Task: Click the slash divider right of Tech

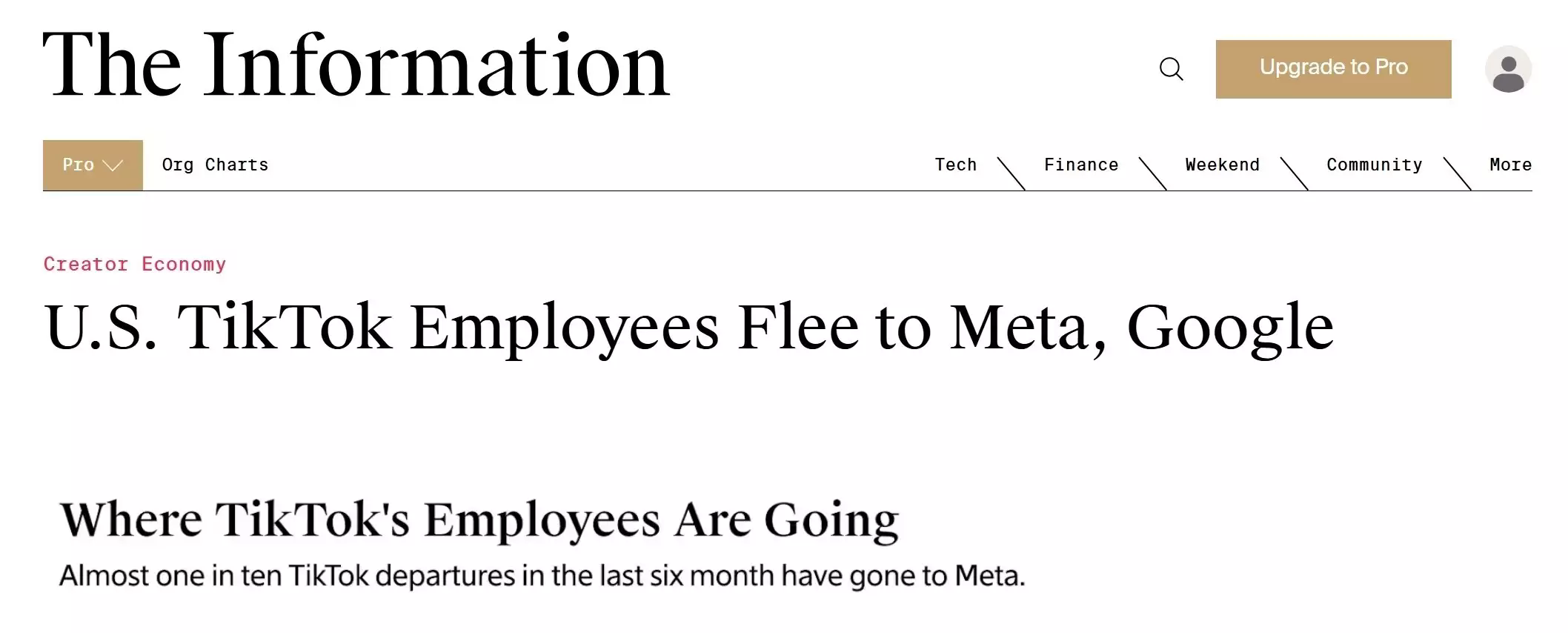Action: pos(1011,173)
